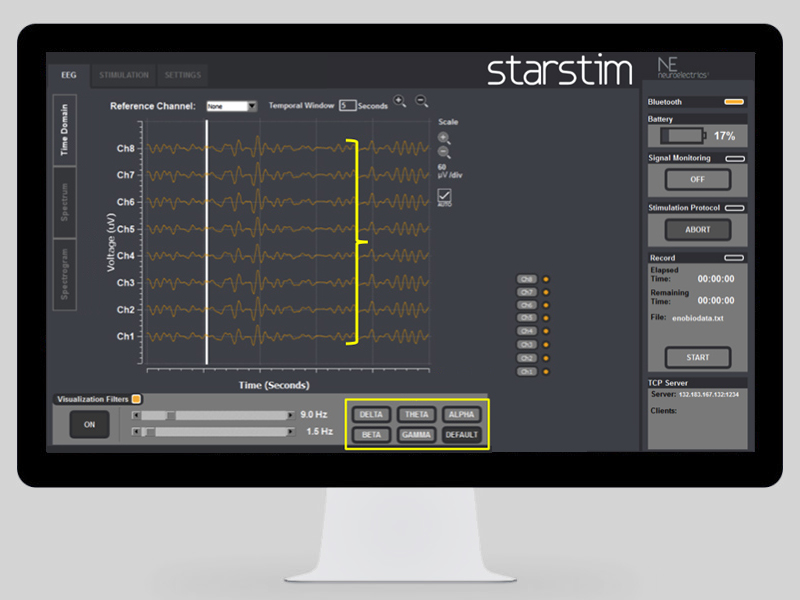
Task: Click the 17% battery value
Action: pyautogui.click(x=724, y=136)
